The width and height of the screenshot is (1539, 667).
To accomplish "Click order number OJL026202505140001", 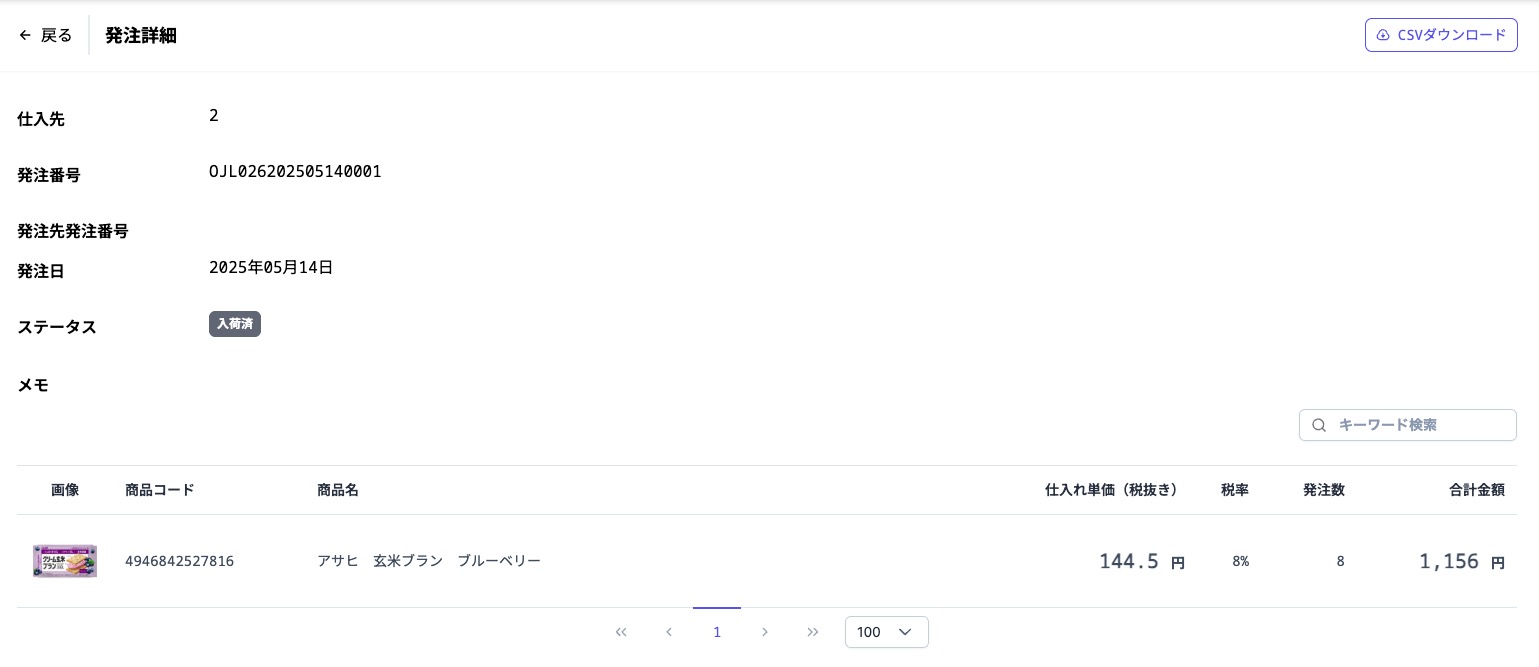I will click(295, 172).
